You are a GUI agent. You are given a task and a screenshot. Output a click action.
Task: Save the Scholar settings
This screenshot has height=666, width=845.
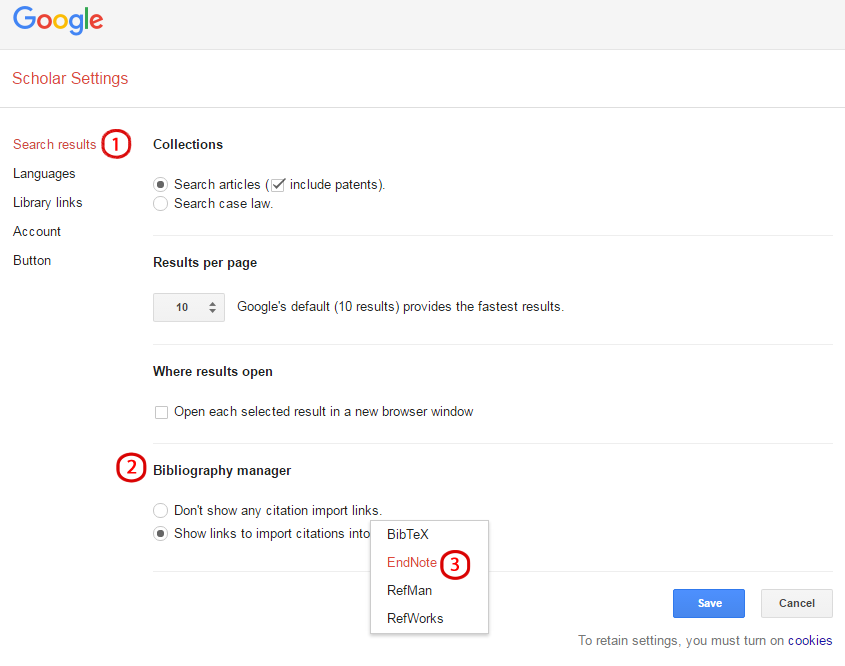[x=709, y=603]
